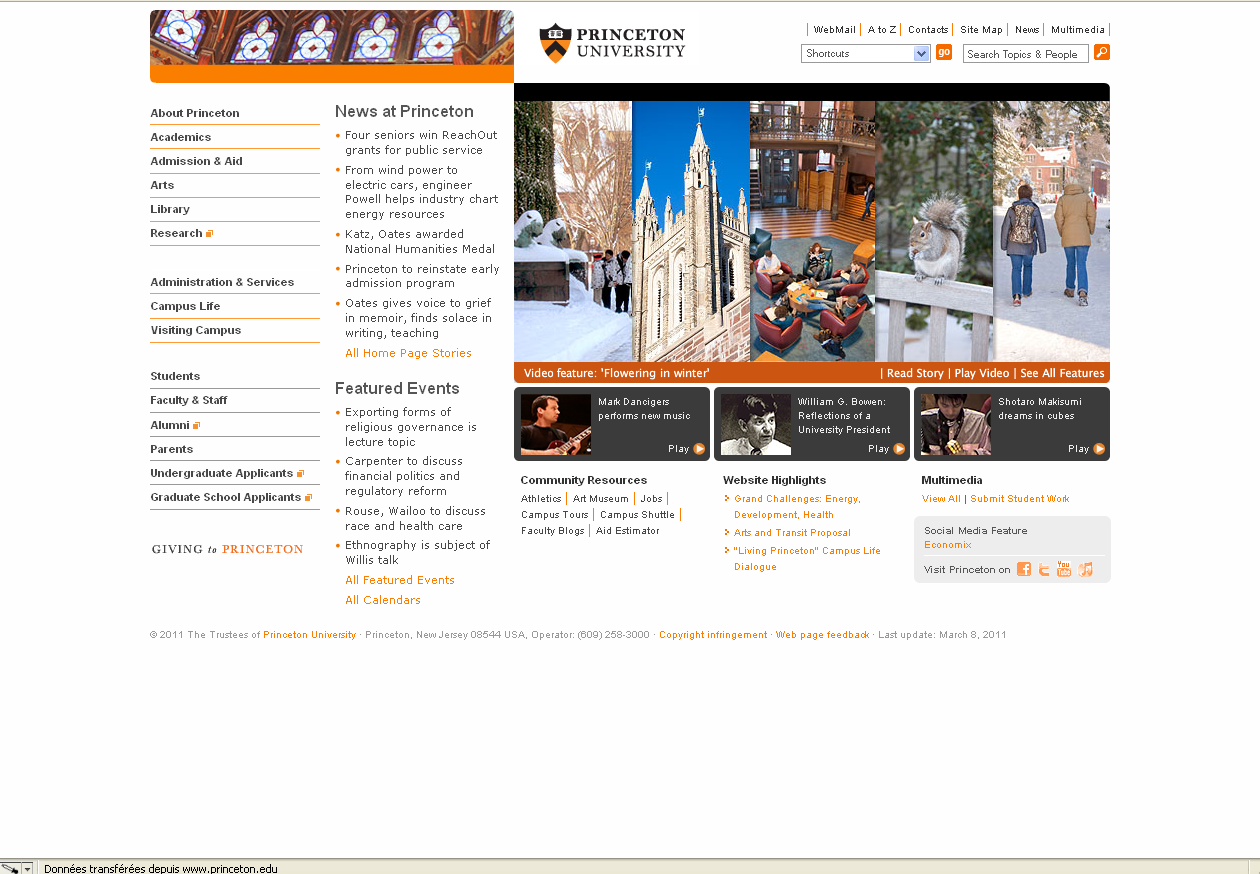
Task: Click Submit Student Work link
Action: pos(1020,499)
